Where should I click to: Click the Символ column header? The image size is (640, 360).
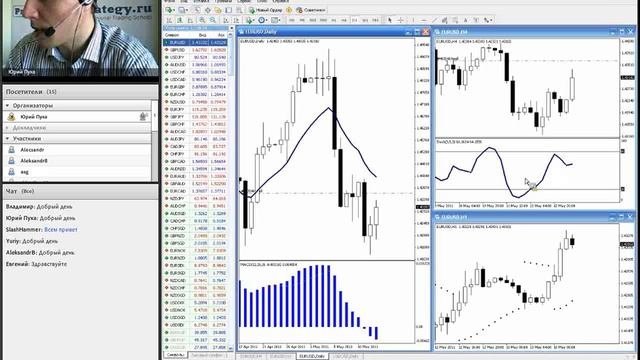click(172, 35)
